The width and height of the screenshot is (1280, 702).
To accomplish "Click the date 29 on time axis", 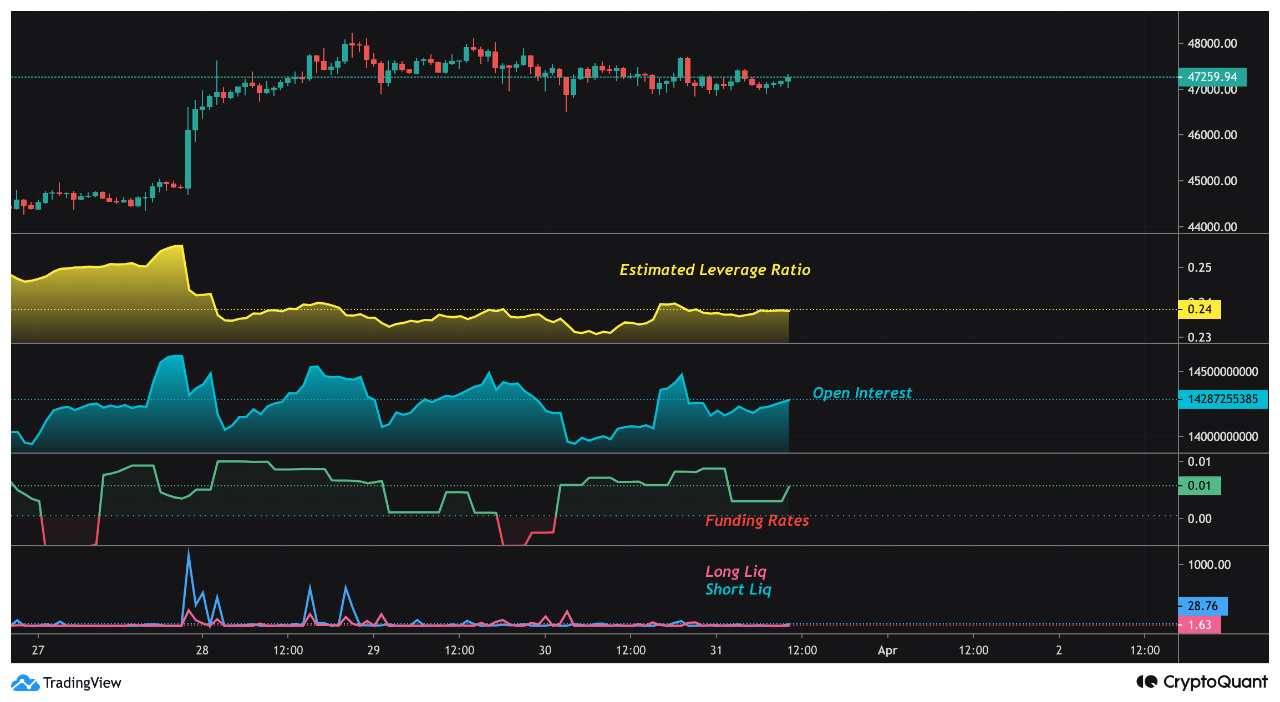I will pos(373,650).
